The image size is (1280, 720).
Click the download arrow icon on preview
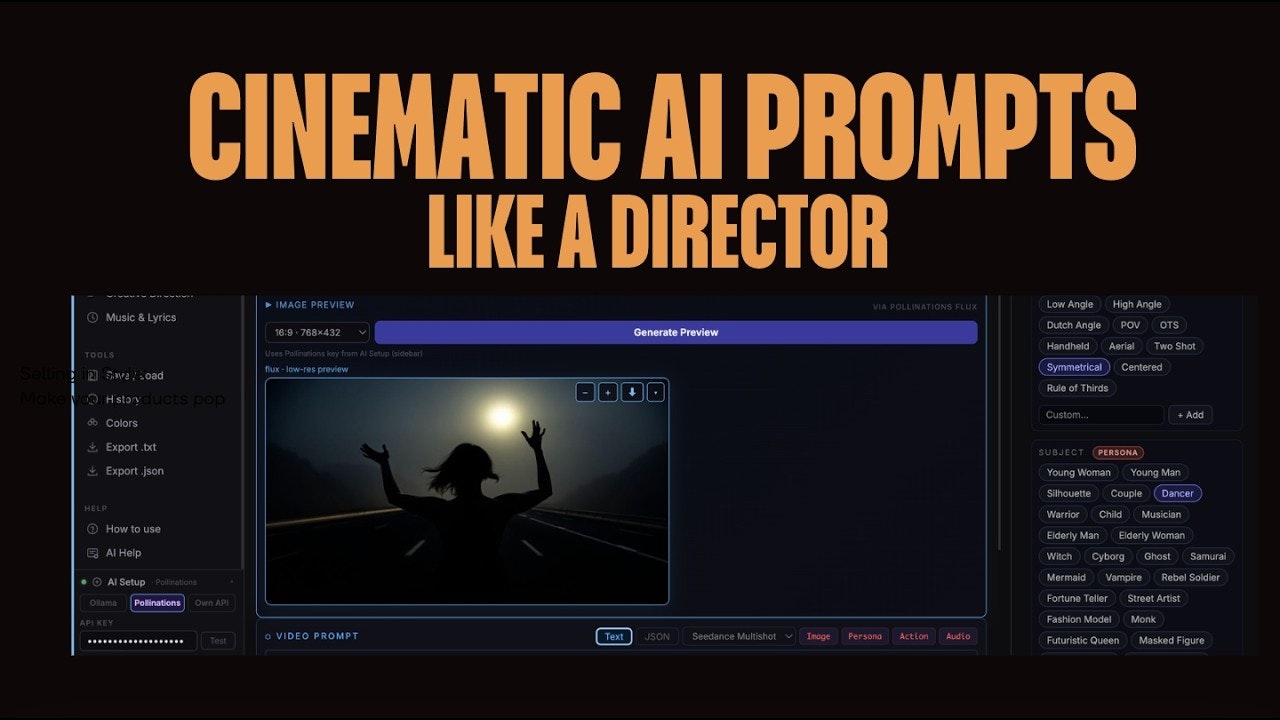coord(632,392)
